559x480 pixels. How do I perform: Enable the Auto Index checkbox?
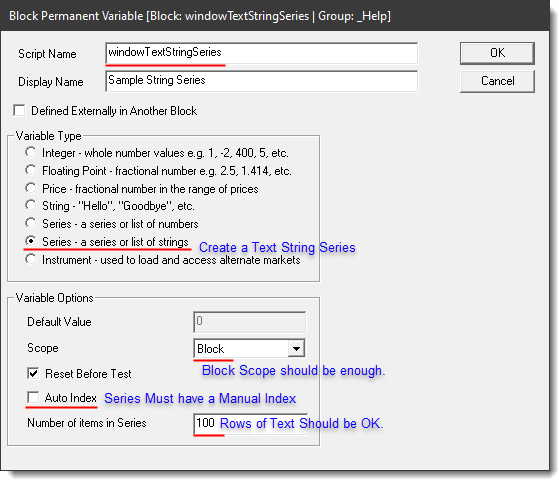click(x=33, y=397)
